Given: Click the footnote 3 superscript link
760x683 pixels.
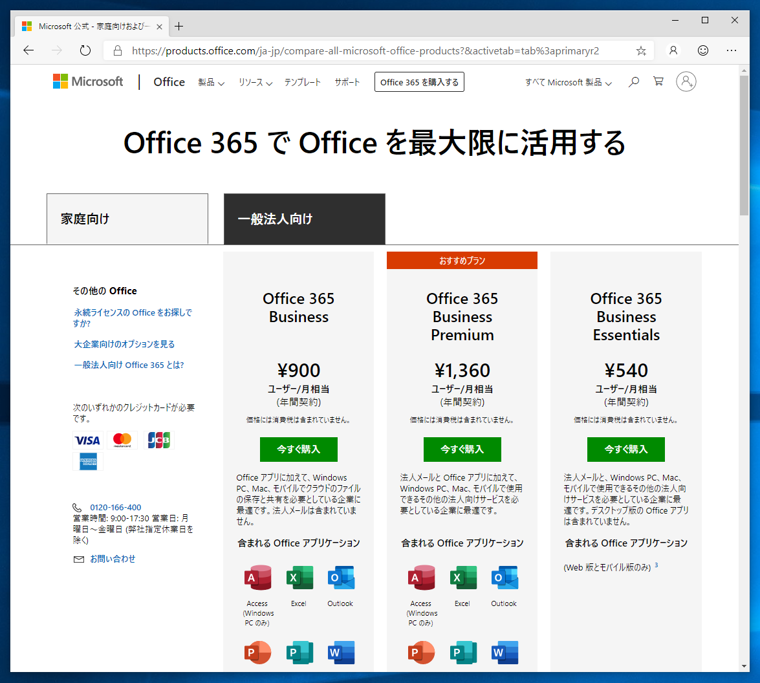Looking at the screenshot, I should pos(656,565).
